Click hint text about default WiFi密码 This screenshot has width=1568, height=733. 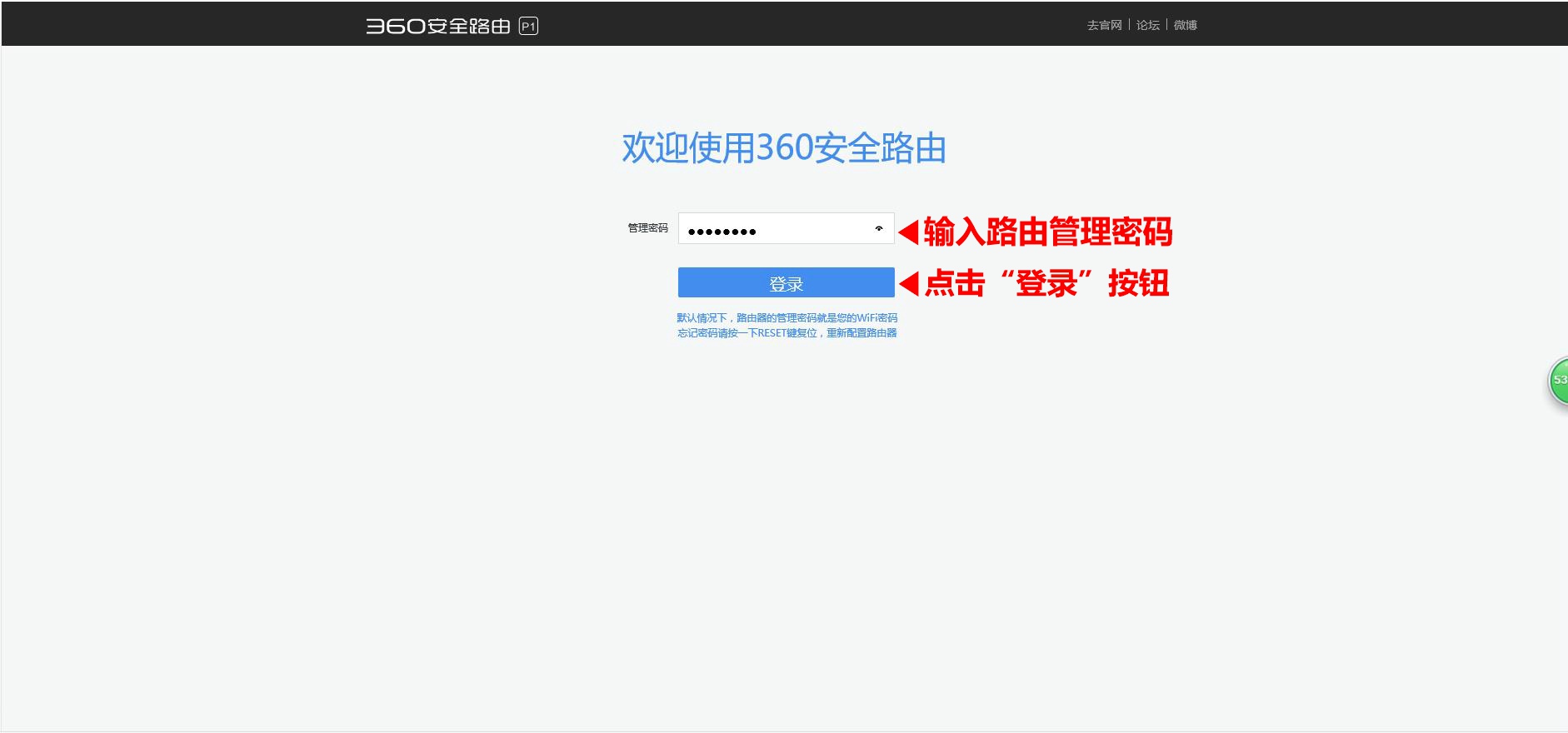[786, 317]
